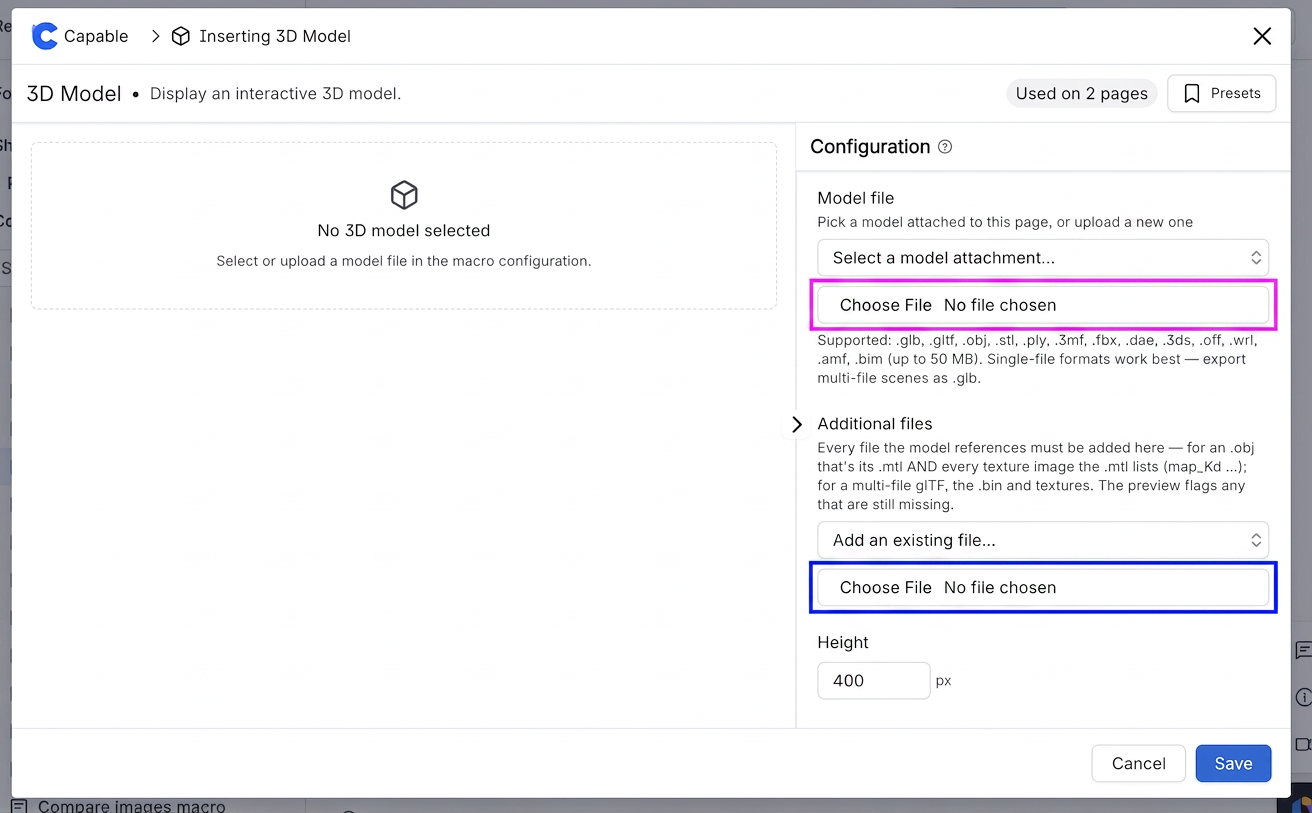This screenshot has width=1312, height=813.
Task: Open the Select a model attachment dropdown
Action: click(1043, 258)
